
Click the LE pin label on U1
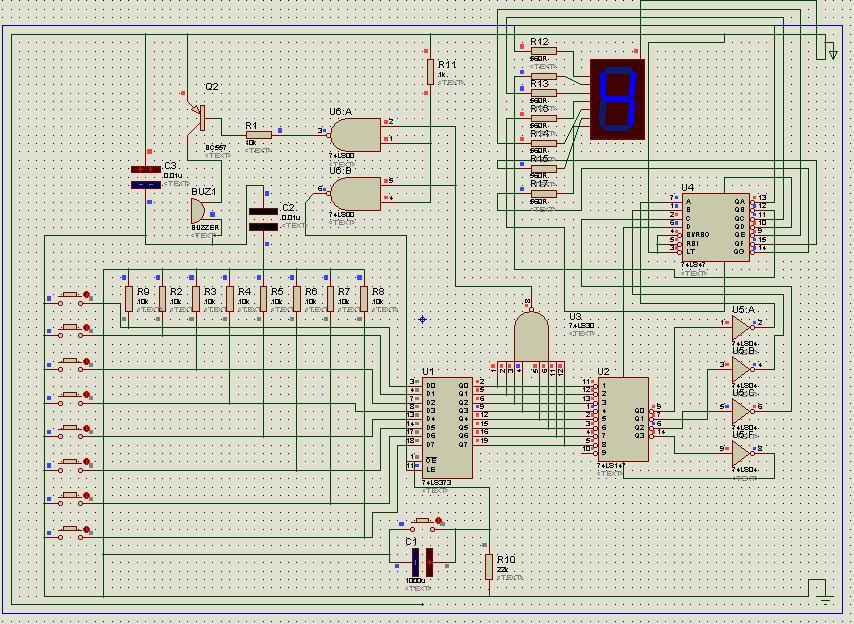tap(431, 469)
